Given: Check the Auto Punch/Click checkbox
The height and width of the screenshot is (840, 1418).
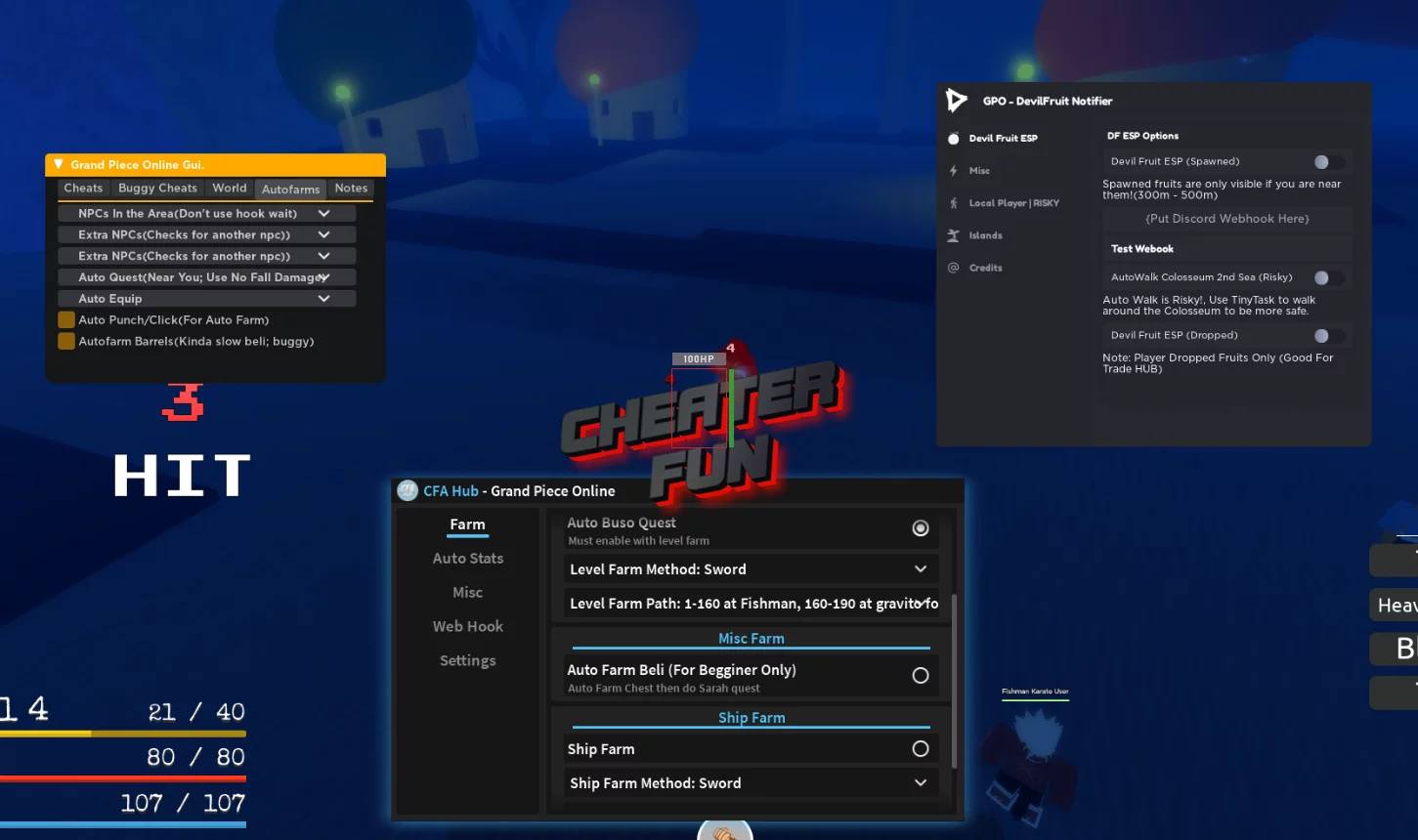Looking at the screenshot, I should [66, 320].
